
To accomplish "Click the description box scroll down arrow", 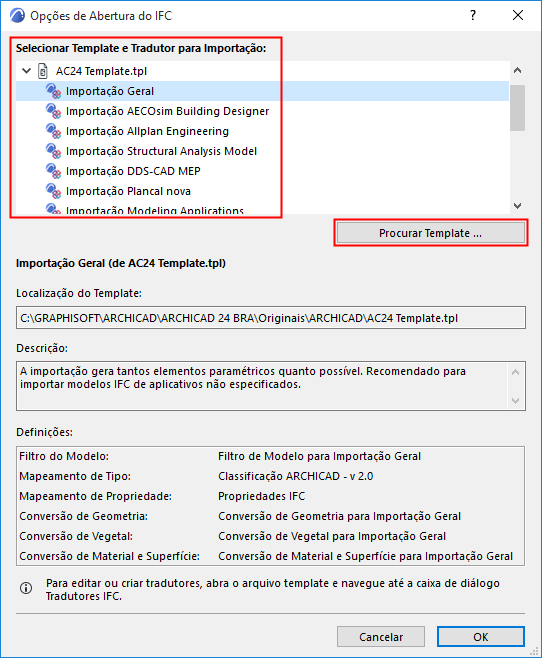I will click(516, 401).
